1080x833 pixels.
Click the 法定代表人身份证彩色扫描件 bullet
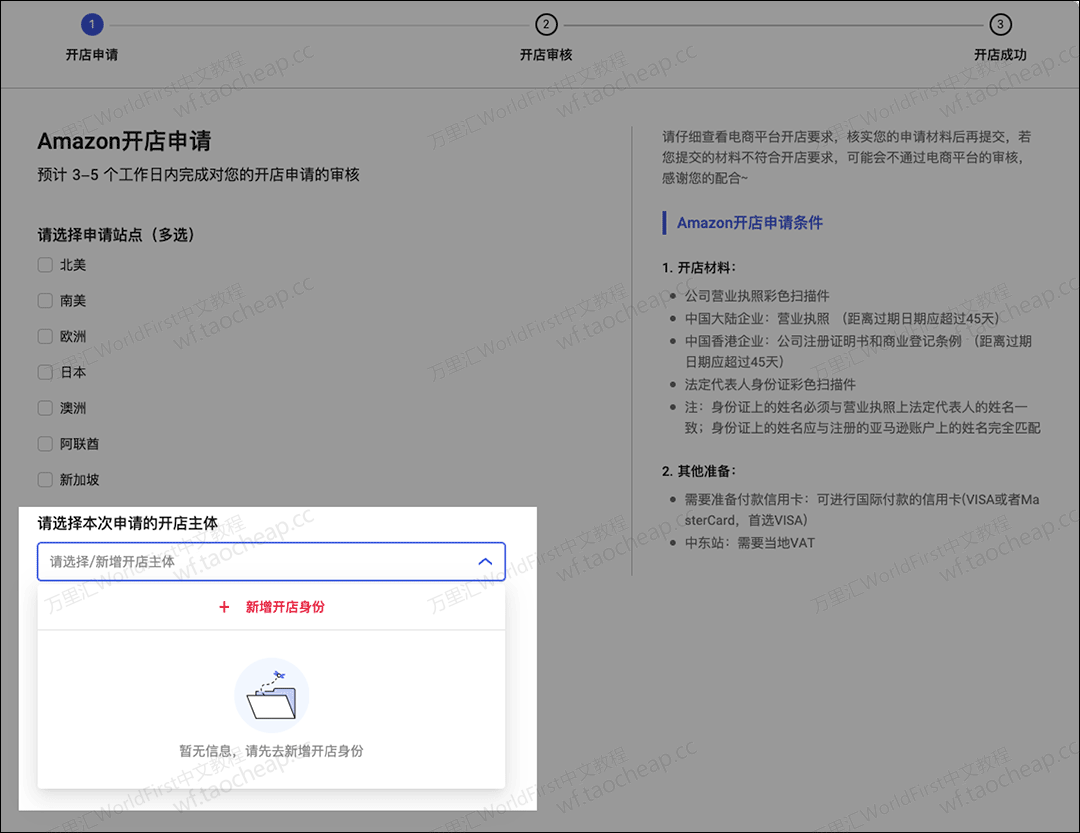[x=770, y=384]
